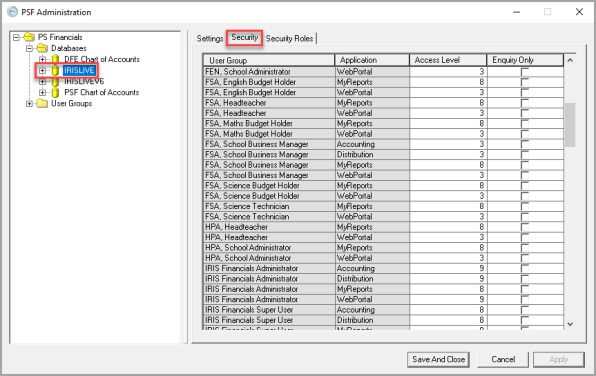Click the User Group column header
The image size is (596, 376).
coord(268,60)
